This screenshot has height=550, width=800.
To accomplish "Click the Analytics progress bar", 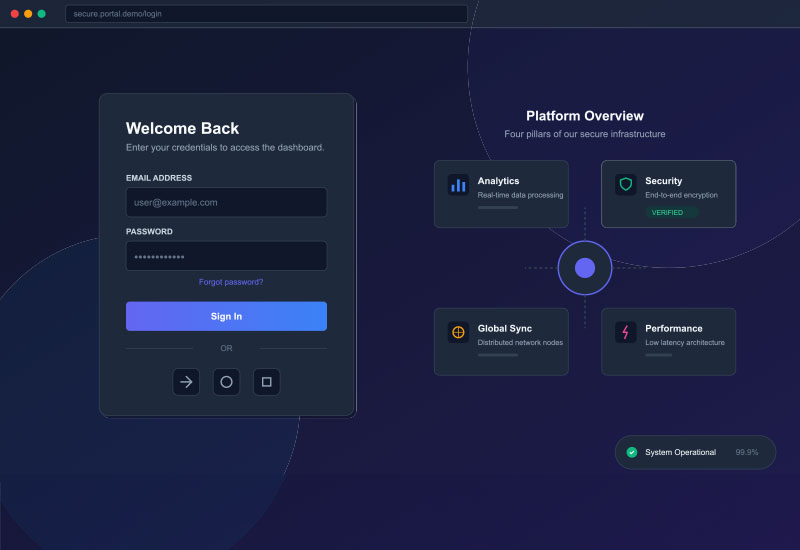I will point(497,208).
